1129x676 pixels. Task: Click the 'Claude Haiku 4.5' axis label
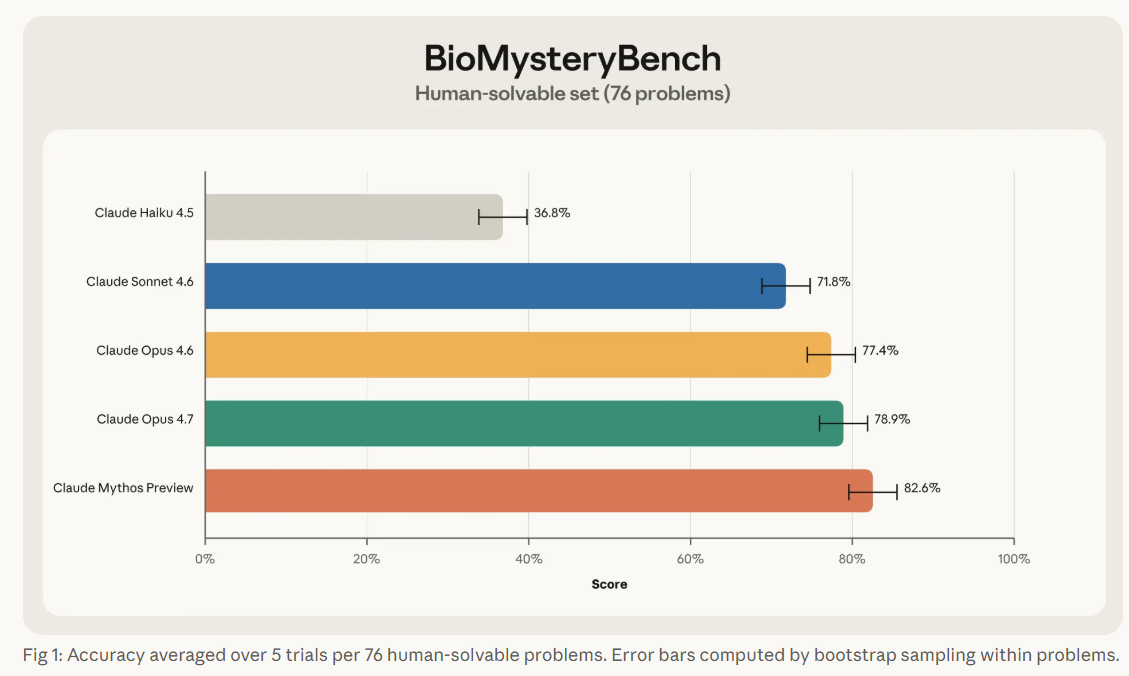[143, 213]
